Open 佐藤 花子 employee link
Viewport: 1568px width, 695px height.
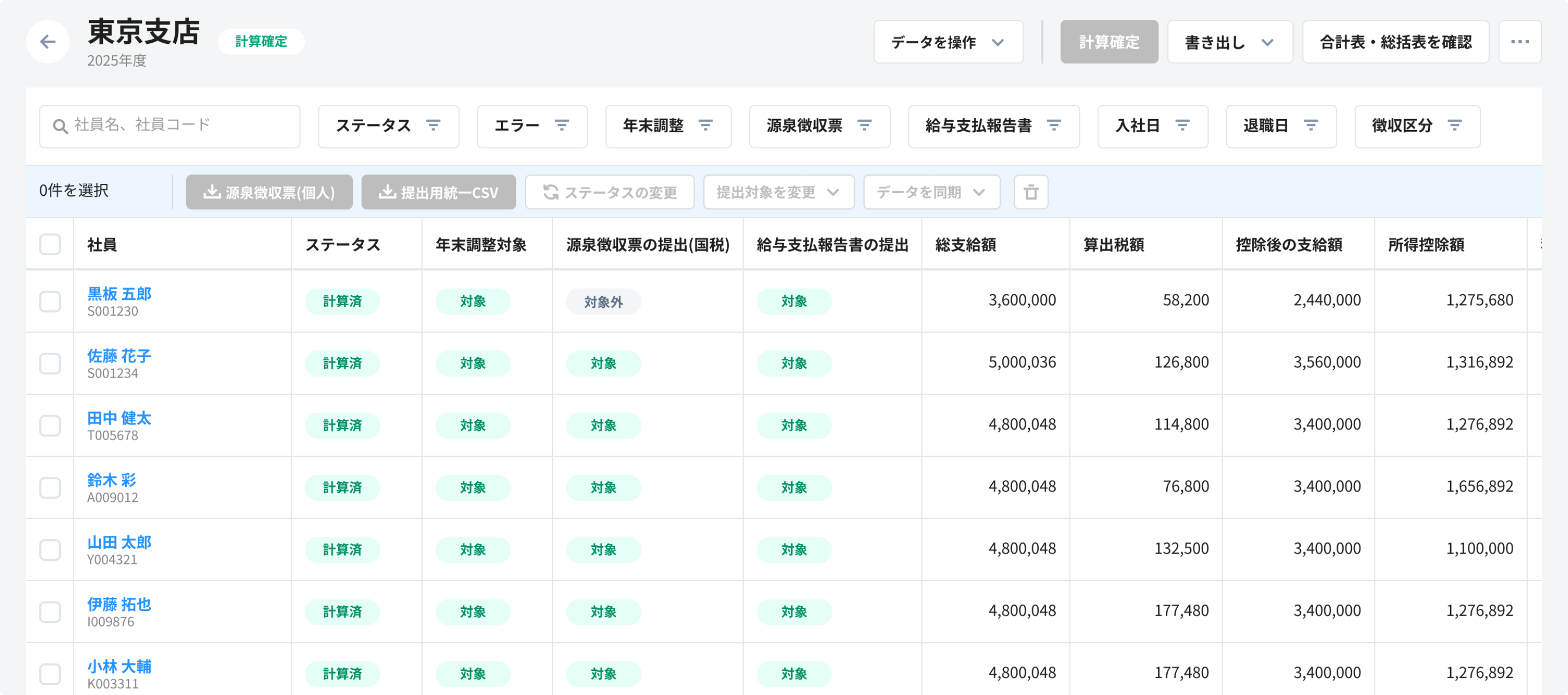tap(118, 355)
